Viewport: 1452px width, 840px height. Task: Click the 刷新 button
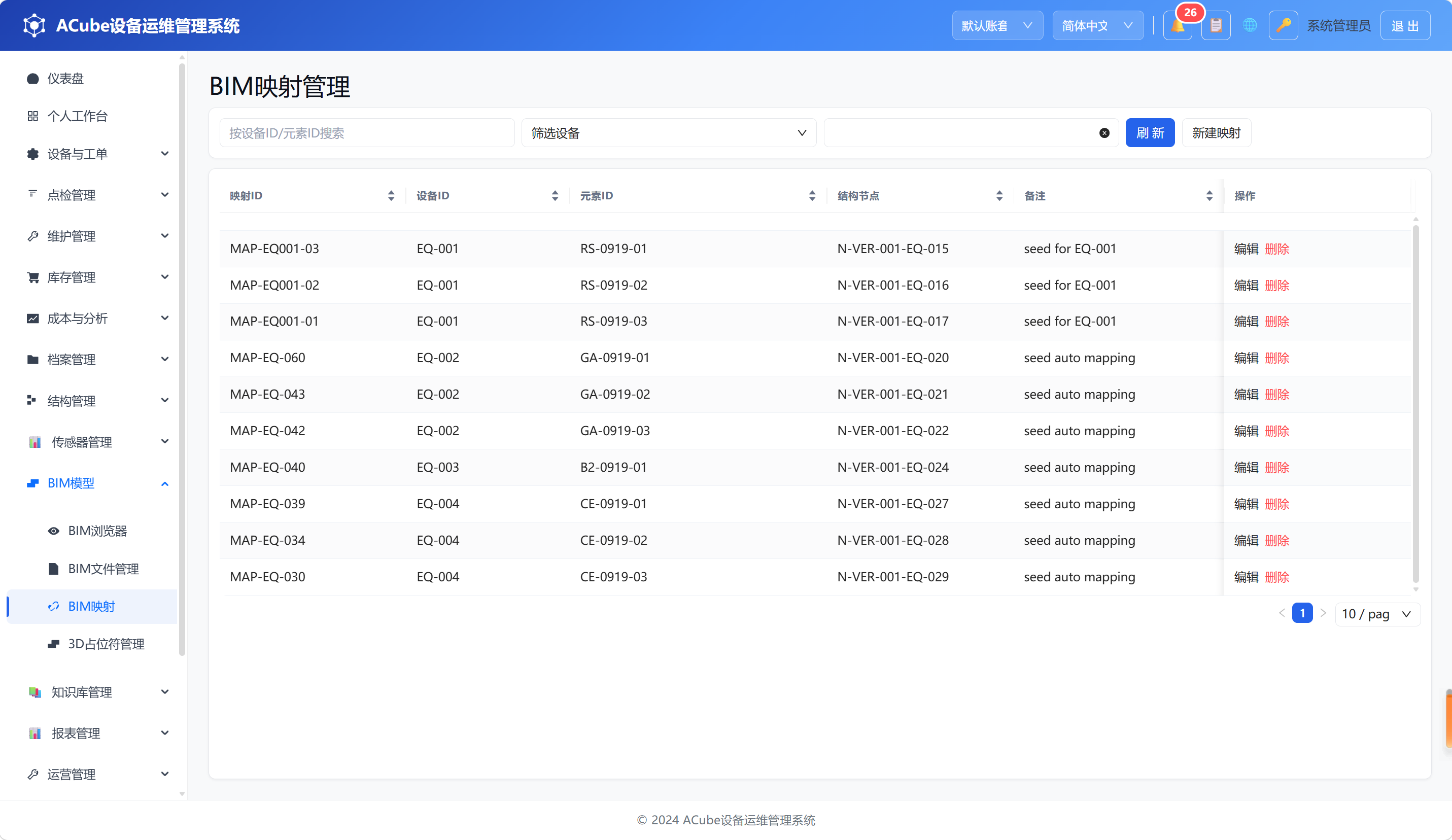(x=1150, y=133)
